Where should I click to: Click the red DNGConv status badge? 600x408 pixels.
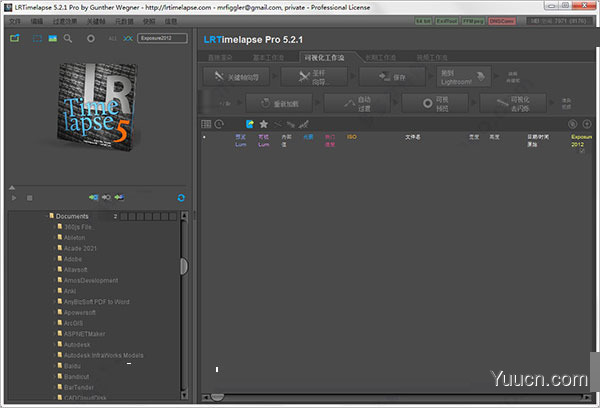[x=502, y=21]
